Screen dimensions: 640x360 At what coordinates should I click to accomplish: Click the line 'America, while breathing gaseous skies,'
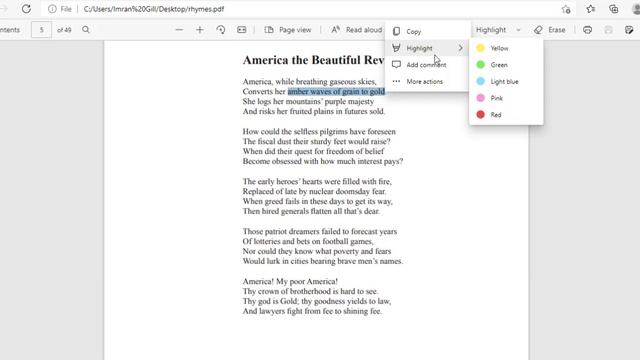click(309, 82)
